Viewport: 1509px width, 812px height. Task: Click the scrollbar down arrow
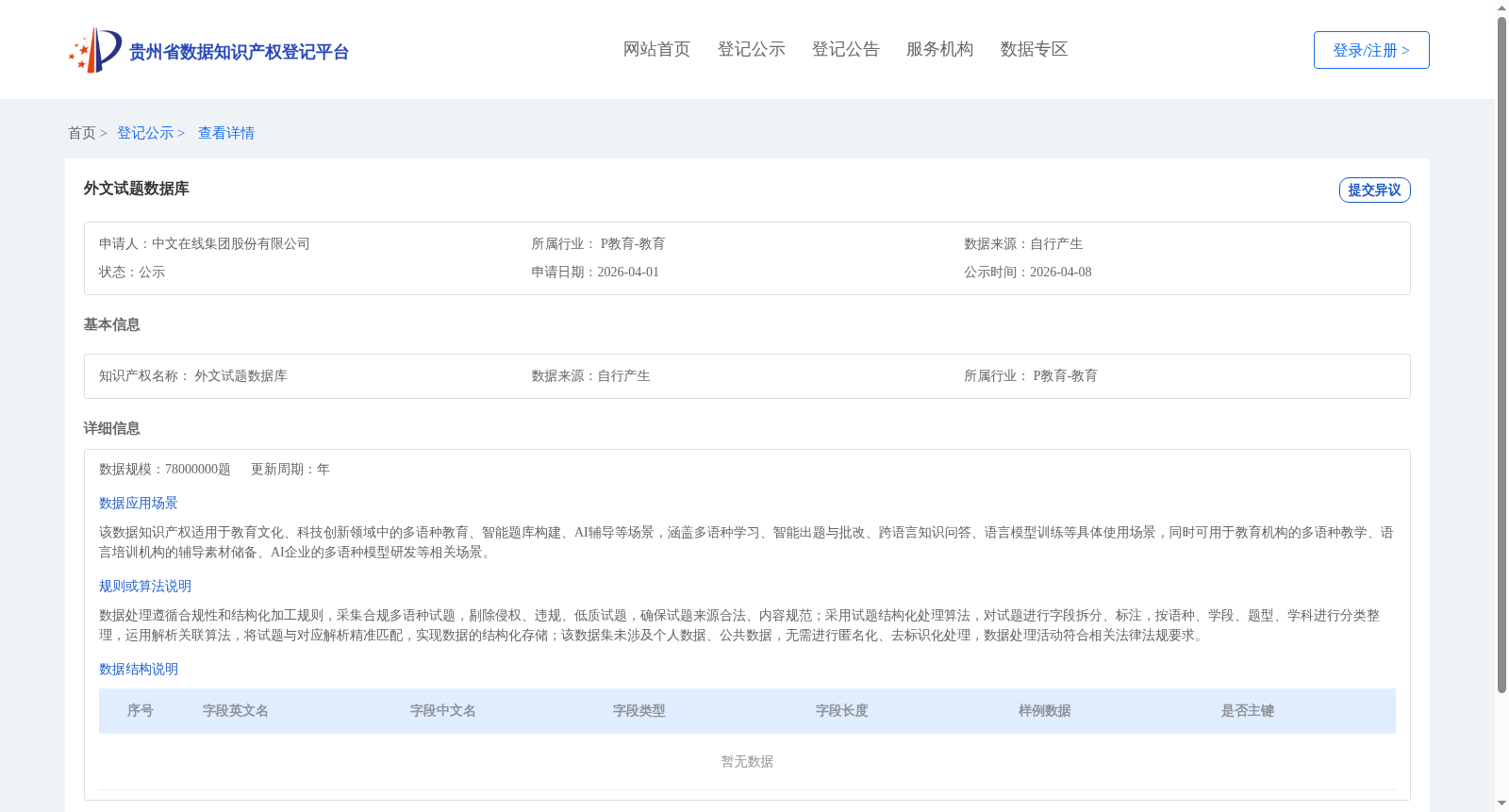point(1501,804)
